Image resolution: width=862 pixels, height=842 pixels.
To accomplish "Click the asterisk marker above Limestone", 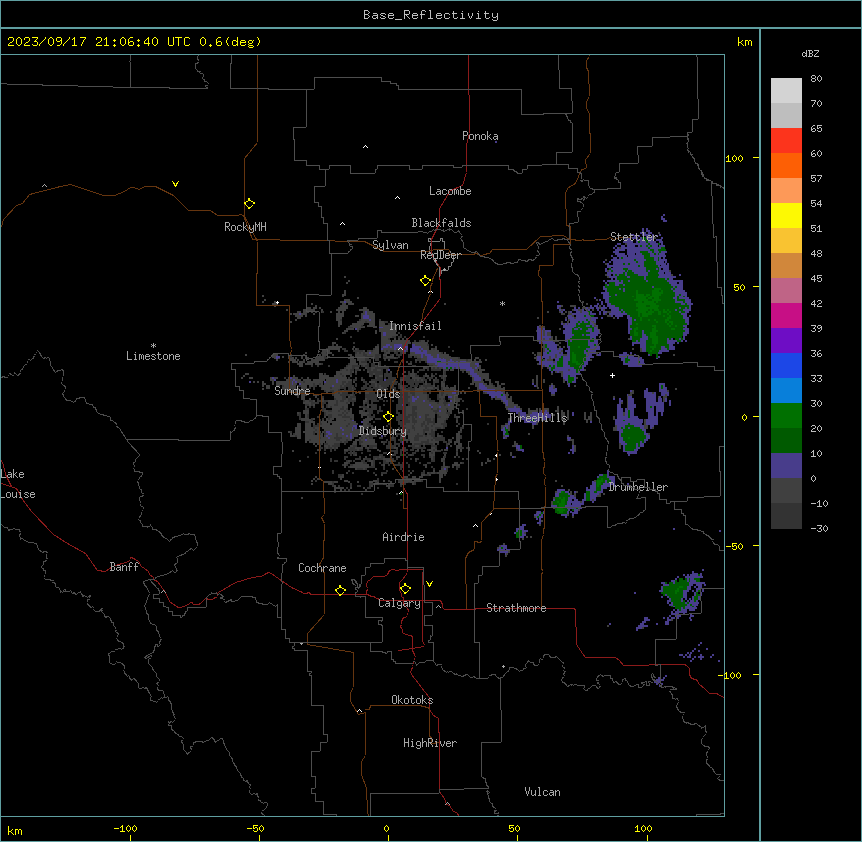I will click(153, 346).
